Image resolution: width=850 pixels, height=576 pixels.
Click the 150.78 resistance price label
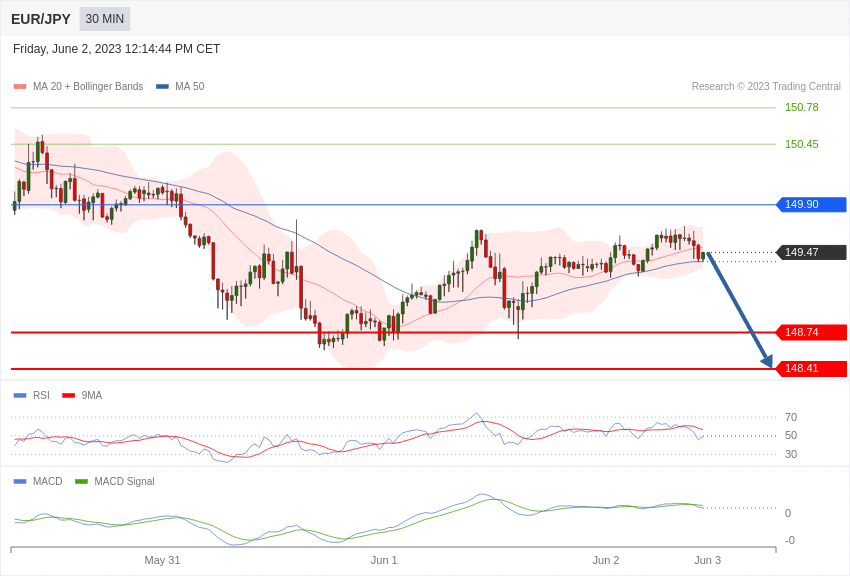802,107
